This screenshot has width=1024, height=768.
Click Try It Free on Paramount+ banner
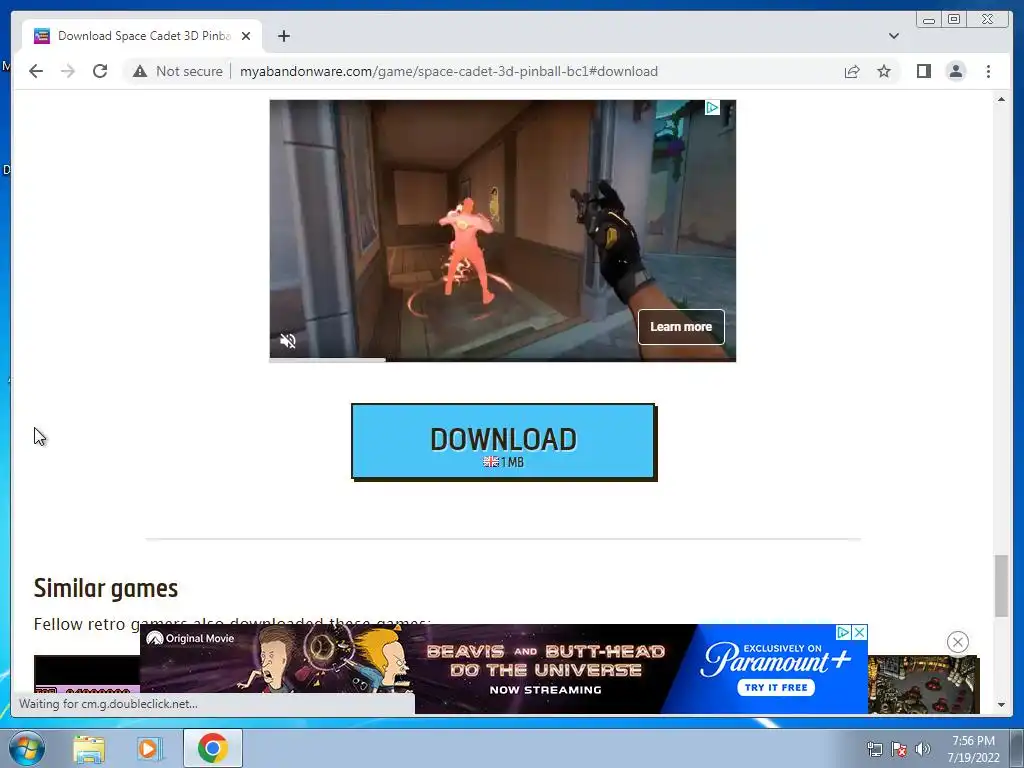point(776,687)
